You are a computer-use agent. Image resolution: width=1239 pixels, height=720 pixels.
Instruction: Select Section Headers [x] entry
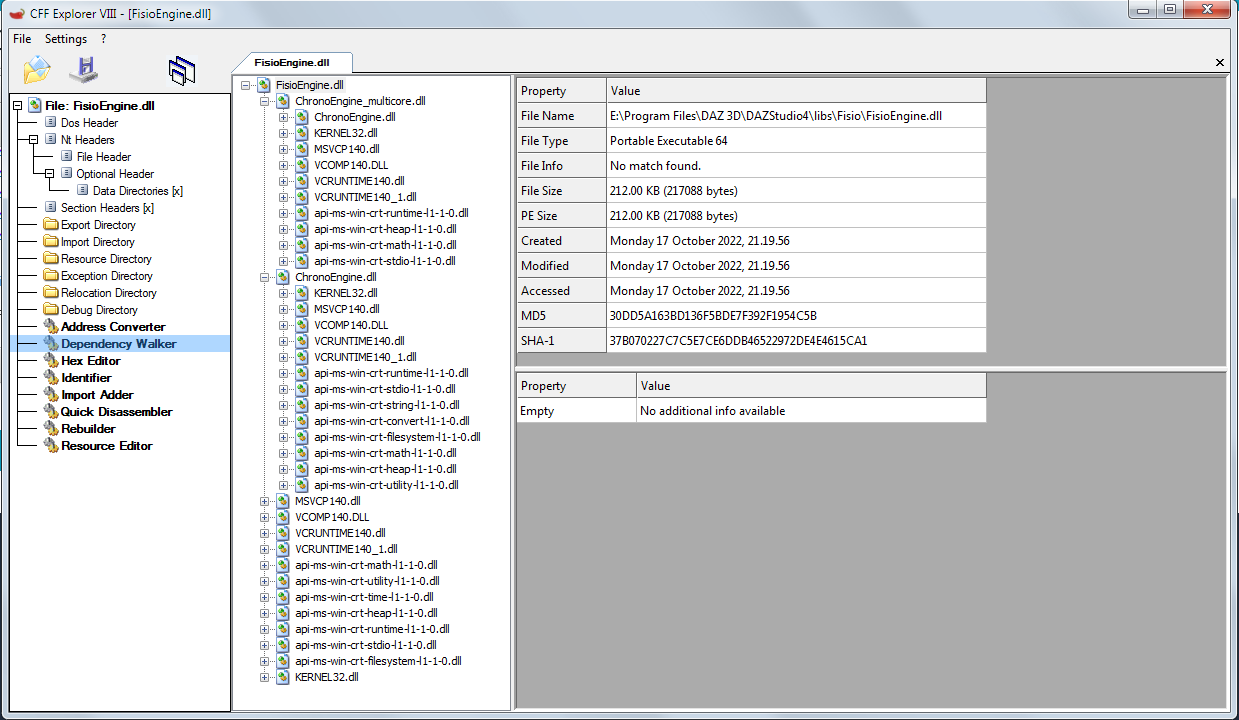click(x=107, y=208)
